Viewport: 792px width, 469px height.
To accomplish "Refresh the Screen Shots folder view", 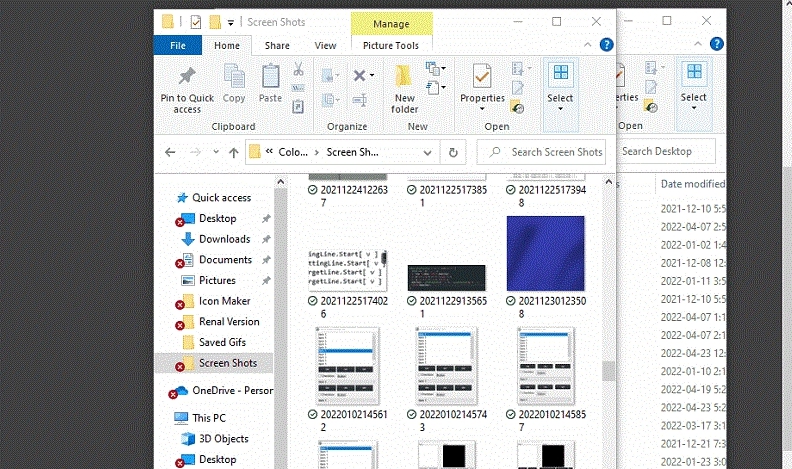I will pyautogui.click(x=453, y=152).
